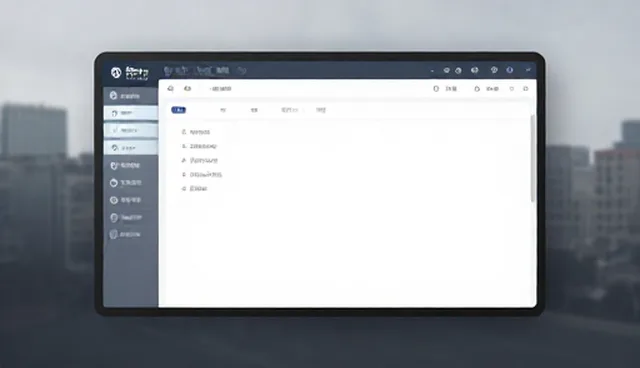
Task: Click the checkmark icon at the header's far right
Action: pos(528,70)
